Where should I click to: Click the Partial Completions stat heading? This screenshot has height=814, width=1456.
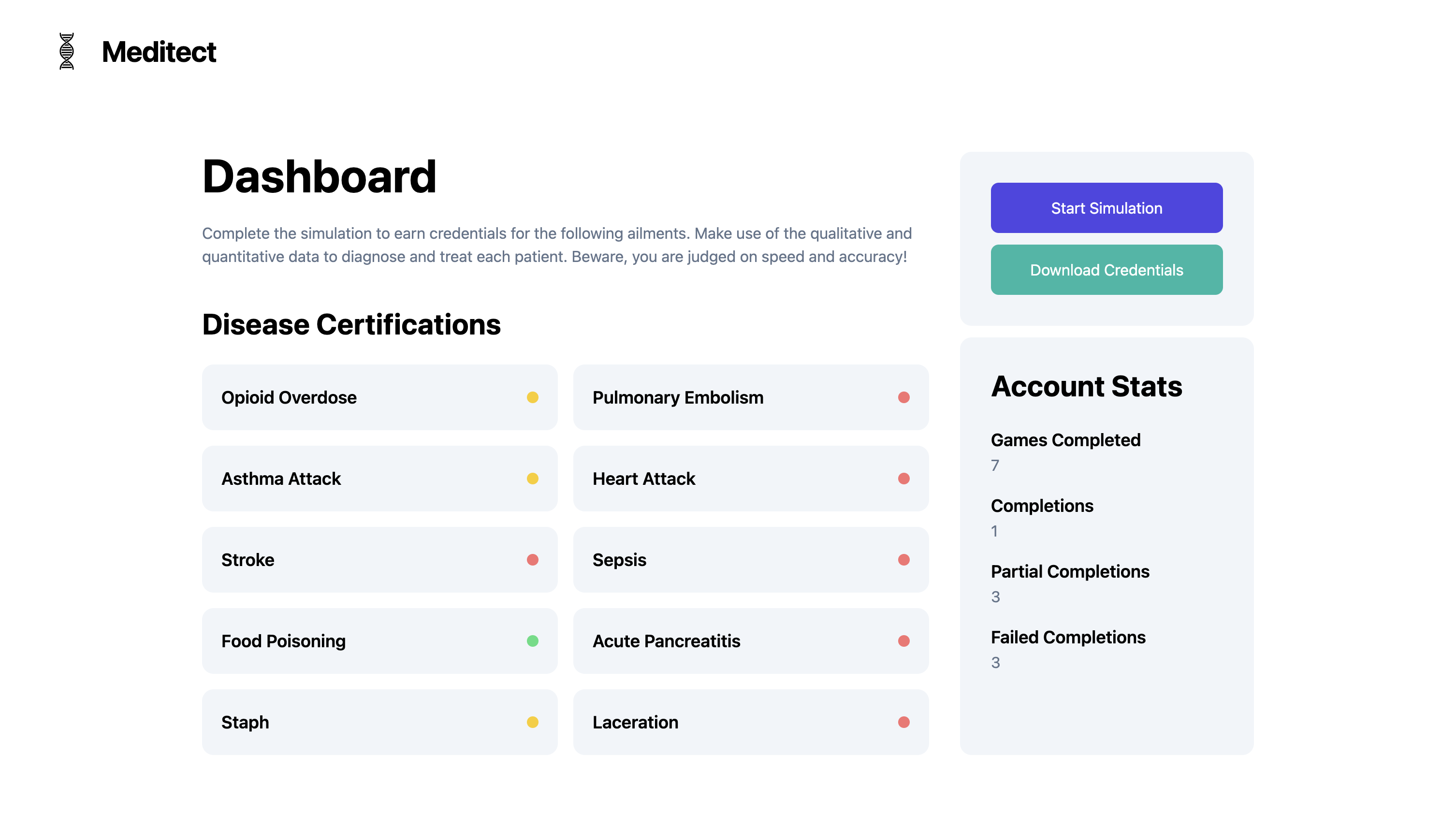click(x=1070, y=571)
